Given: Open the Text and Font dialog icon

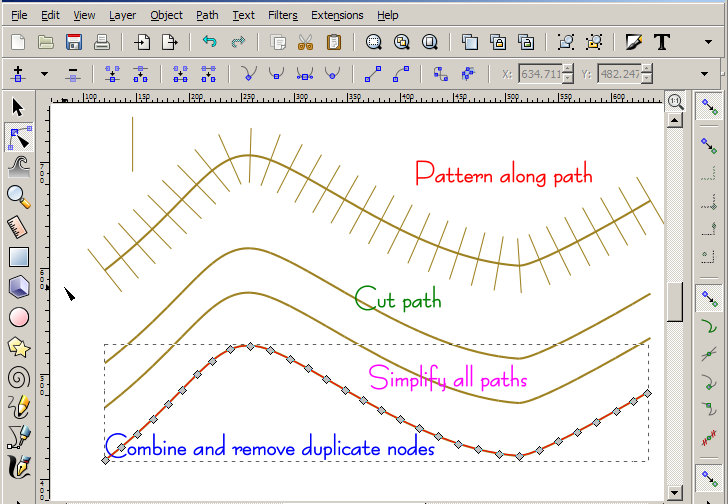Looking at the screenshot, I should [661, 42].
